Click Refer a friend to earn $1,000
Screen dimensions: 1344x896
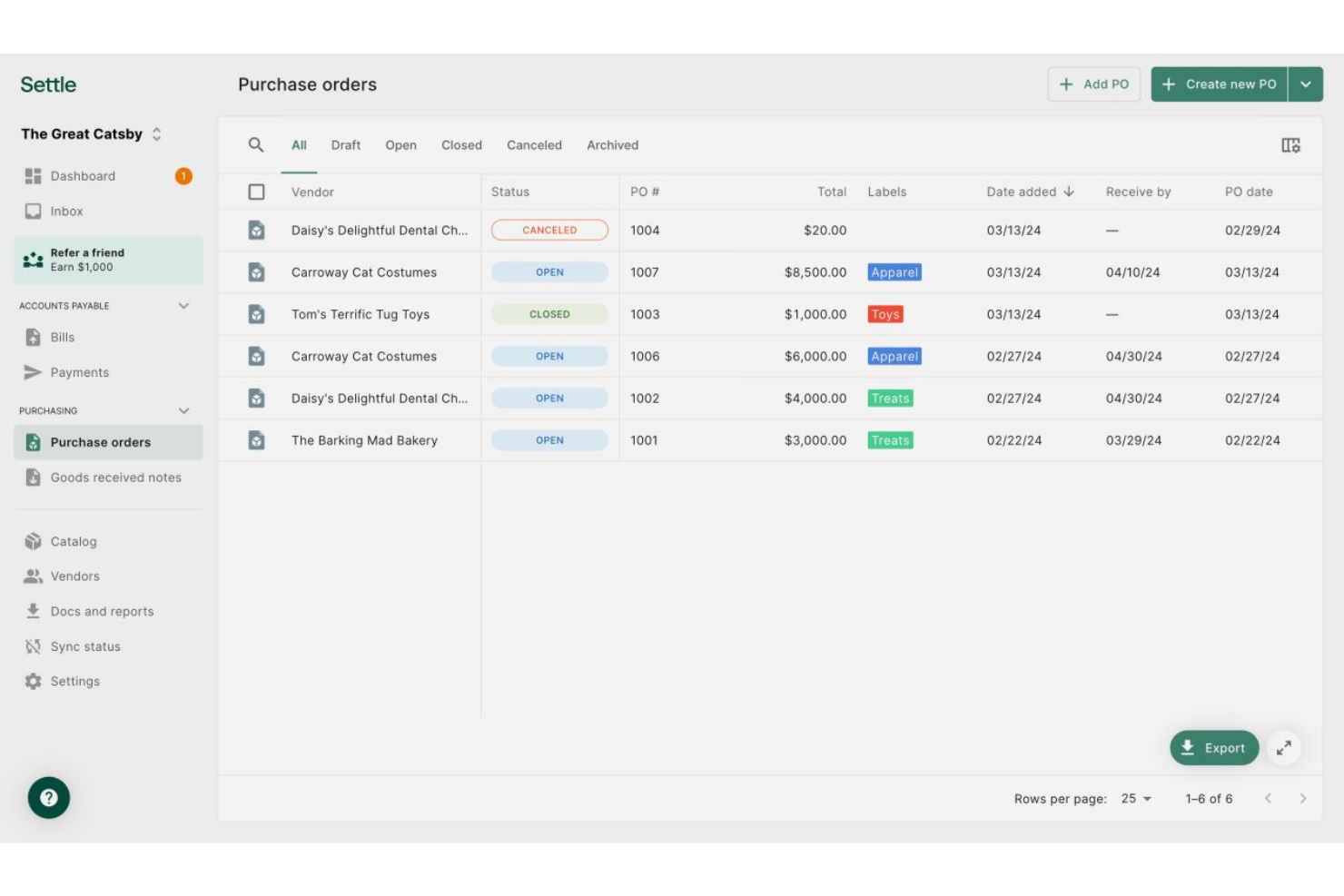coord(108,260)
